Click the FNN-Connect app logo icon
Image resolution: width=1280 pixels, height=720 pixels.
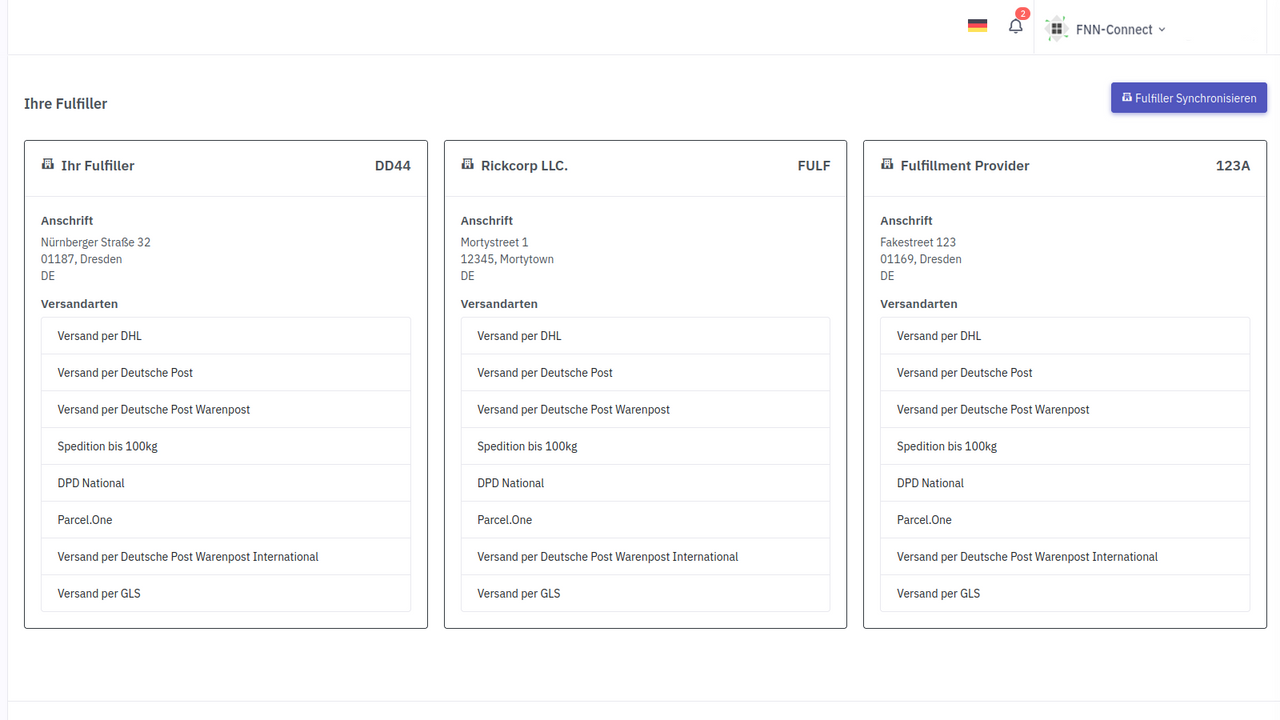[x=1056, y=28]
